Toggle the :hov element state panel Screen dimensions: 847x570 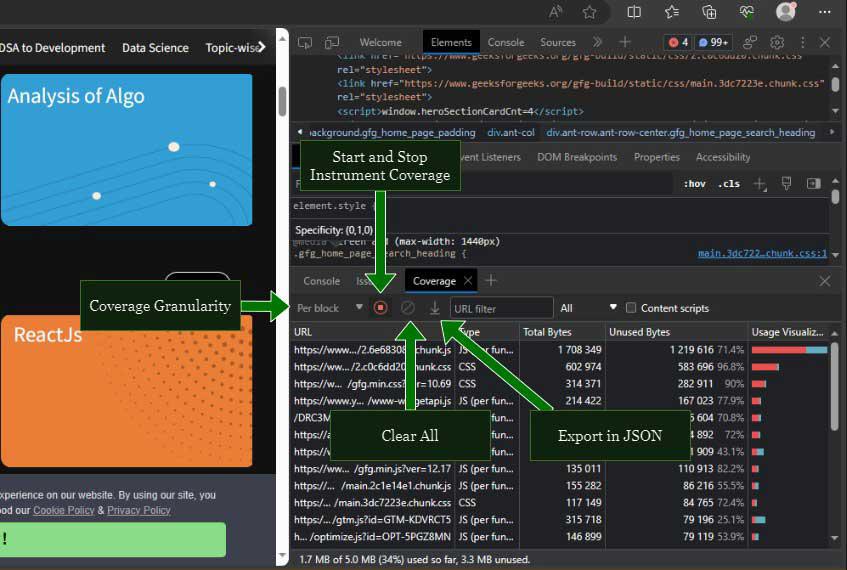pyautogui.click(x=694, y=184)
